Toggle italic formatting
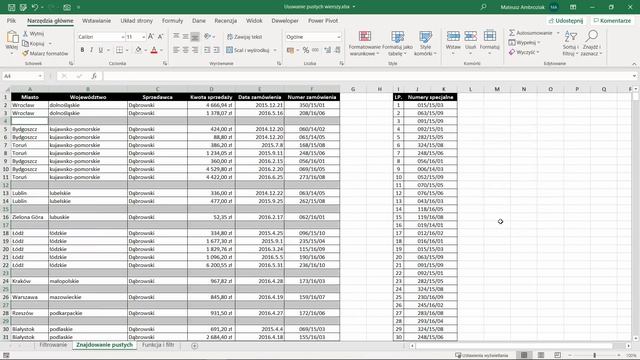Screen dimensions: 640x360 tap(91, 50)
